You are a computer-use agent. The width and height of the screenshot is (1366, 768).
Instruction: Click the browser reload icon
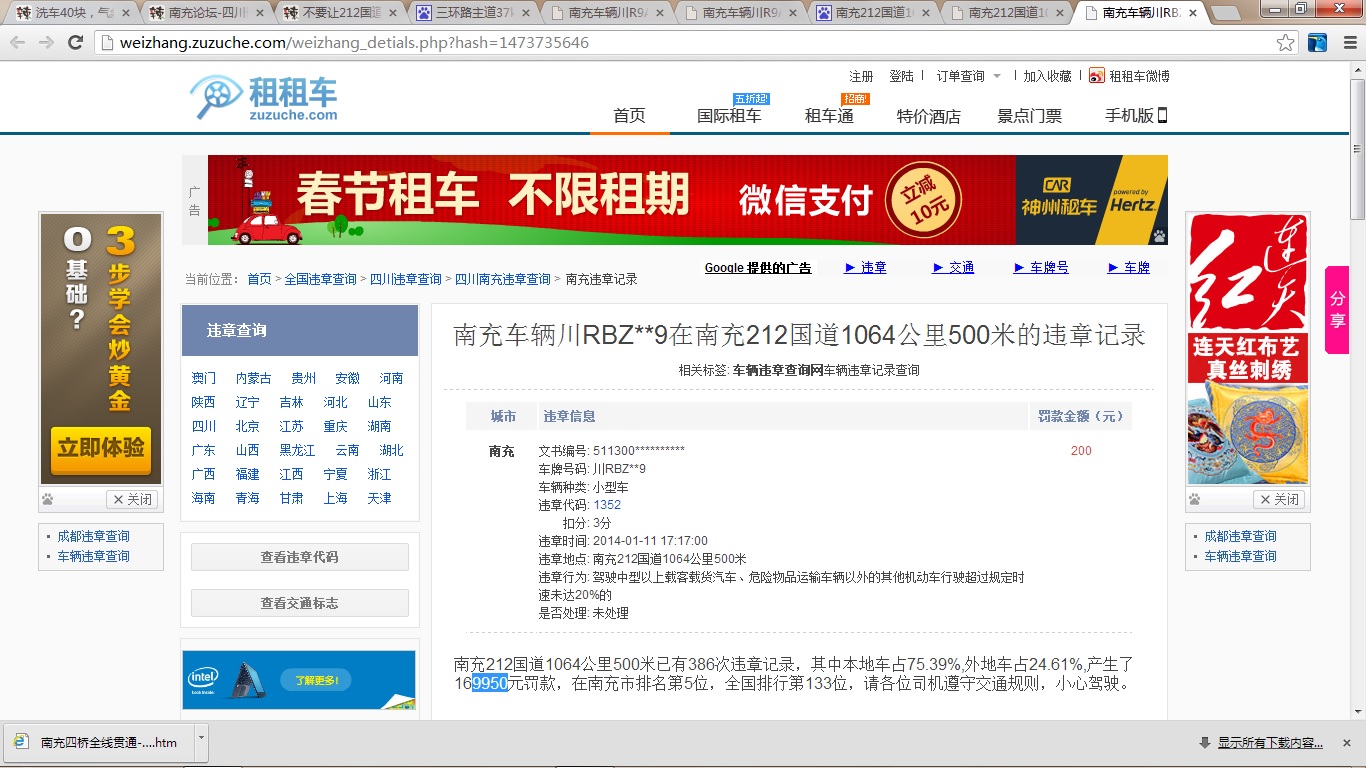(75, 43)
